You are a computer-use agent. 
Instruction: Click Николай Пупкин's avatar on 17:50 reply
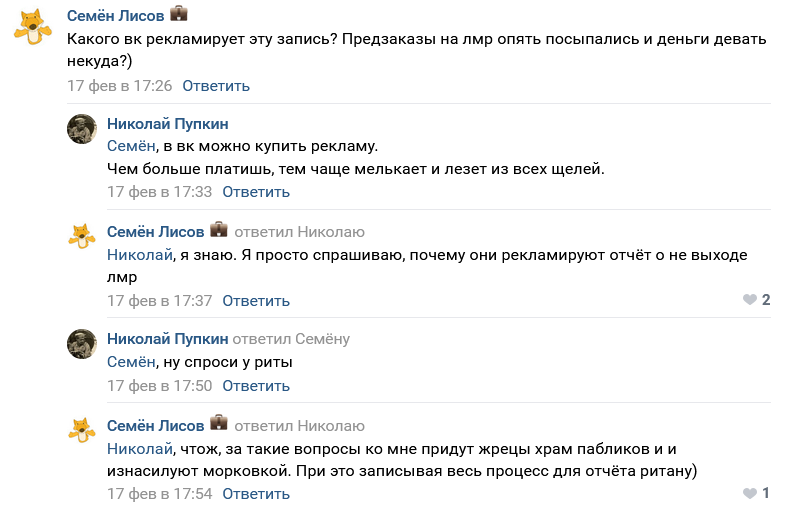tap(81, 343)
